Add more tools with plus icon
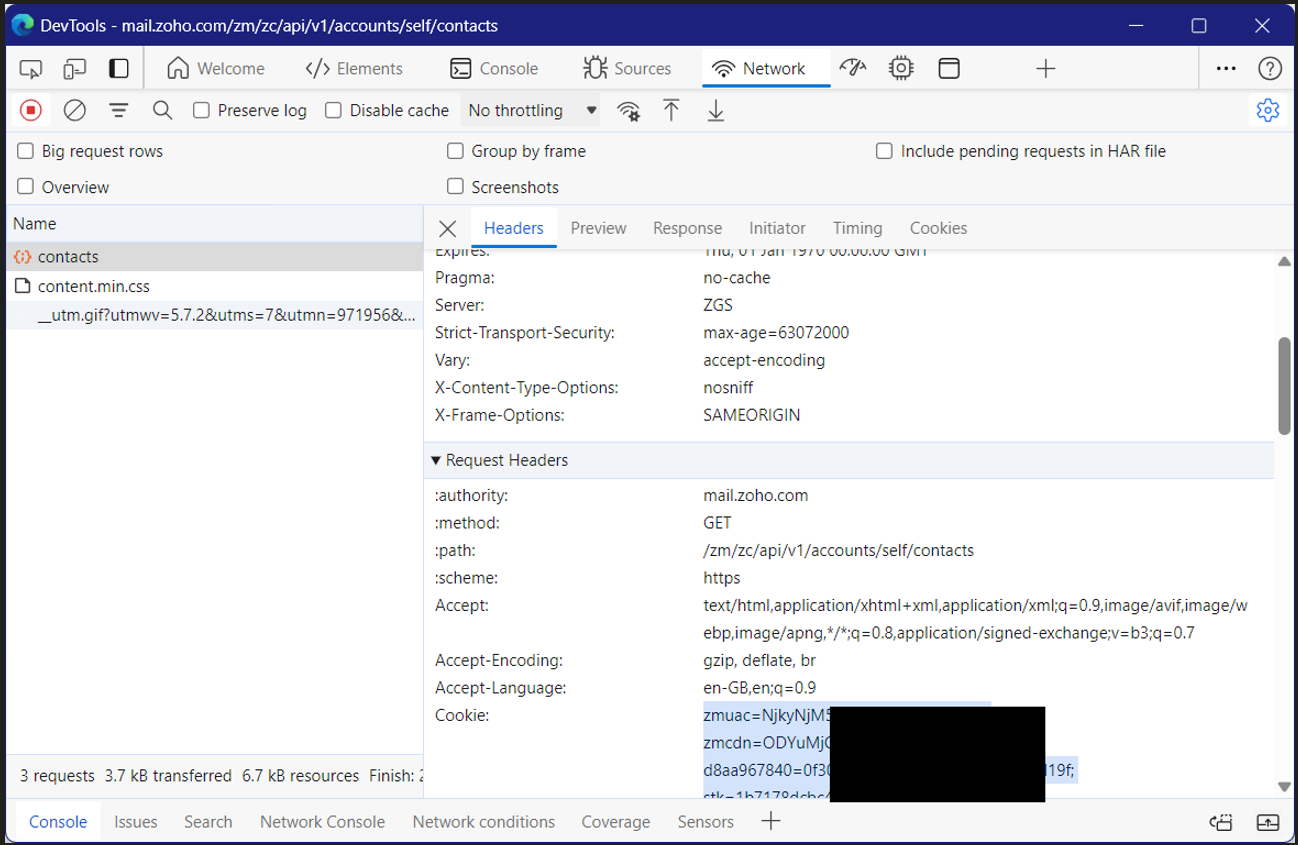1298x845 pixels. (1045, 68)
